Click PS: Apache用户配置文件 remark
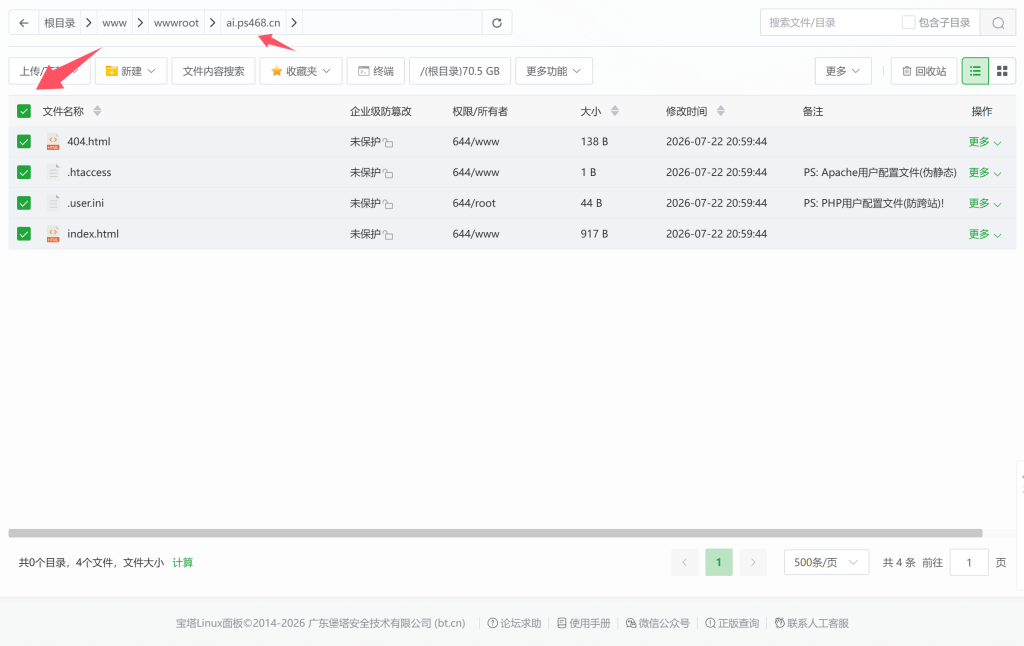 pyautogui.click(x=880, y=172)
